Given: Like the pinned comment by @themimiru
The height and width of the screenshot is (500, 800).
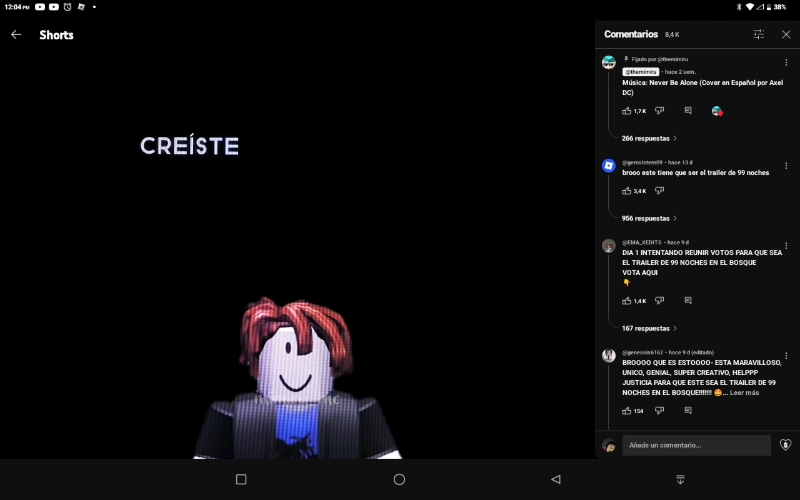Looking at the screenshot, I should [627, 111].
